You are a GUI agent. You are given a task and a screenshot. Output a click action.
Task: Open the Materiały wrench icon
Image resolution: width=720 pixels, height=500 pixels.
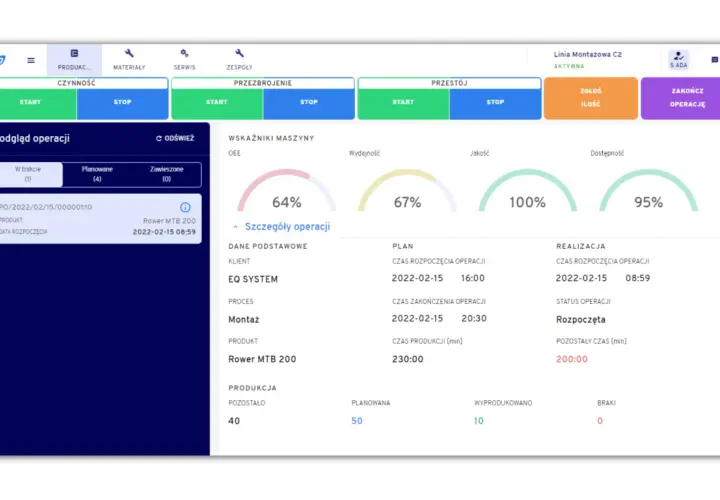coord(129,53)
